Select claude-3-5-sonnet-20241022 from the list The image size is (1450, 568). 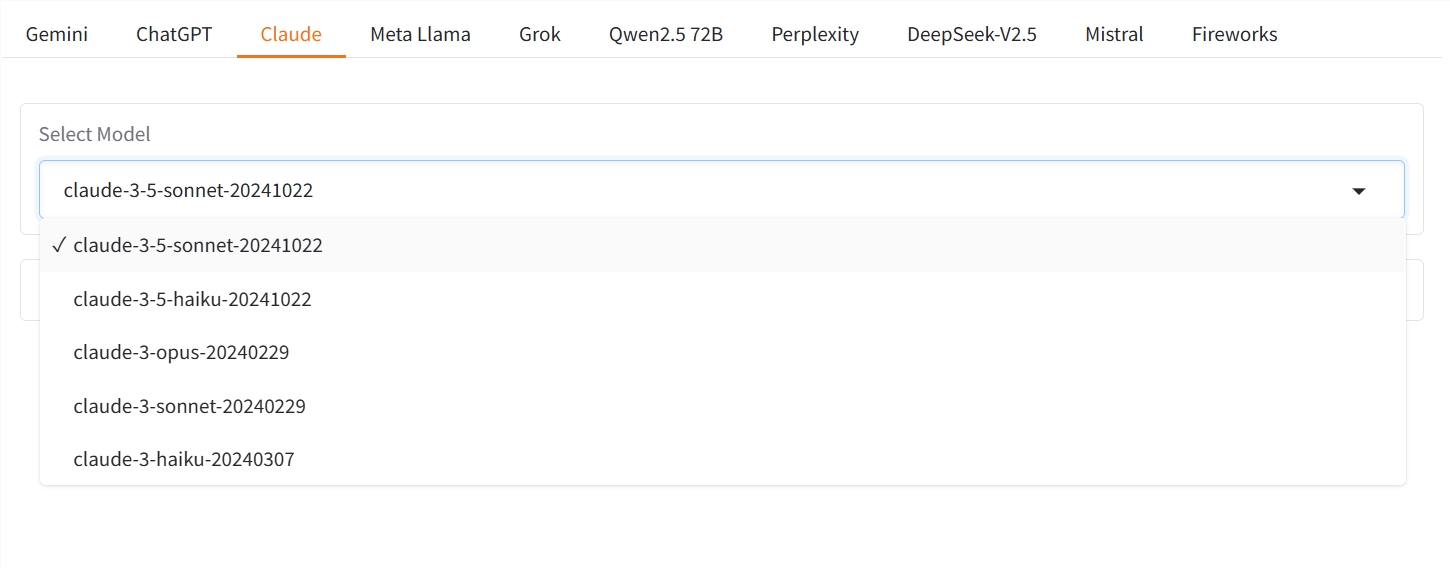click(x=198, y=245)
